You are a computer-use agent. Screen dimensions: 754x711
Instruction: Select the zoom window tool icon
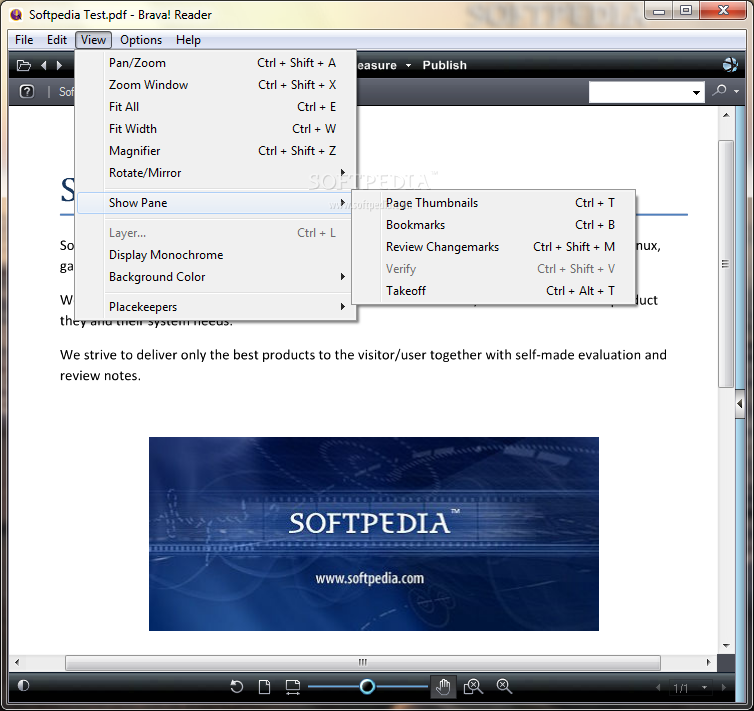(473, 686)
